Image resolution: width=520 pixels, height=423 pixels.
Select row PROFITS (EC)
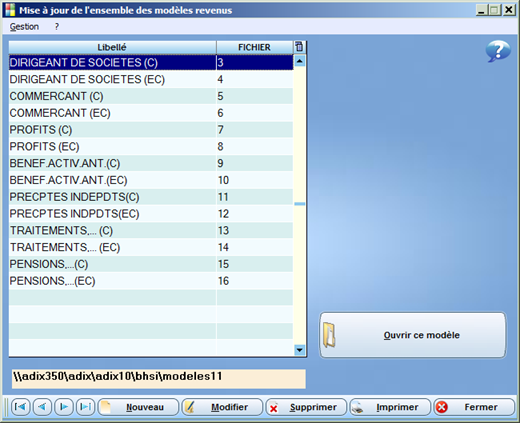point(151,146)
